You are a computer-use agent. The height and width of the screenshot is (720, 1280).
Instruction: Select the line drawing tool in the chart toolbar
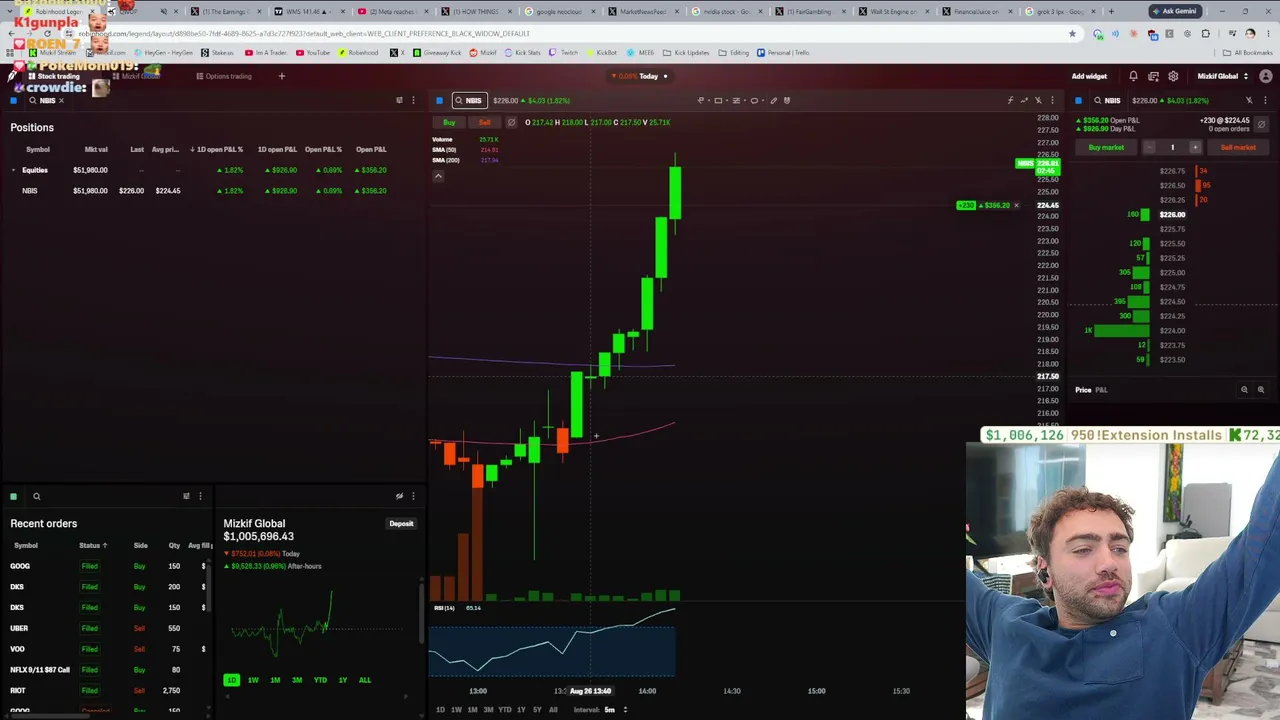(700, 100)
